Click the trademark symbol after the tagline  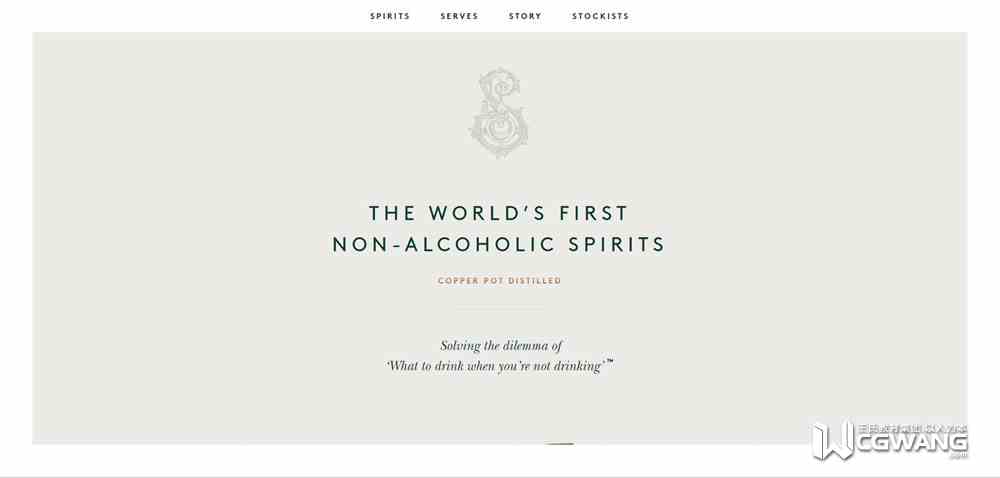pos(610,362)
